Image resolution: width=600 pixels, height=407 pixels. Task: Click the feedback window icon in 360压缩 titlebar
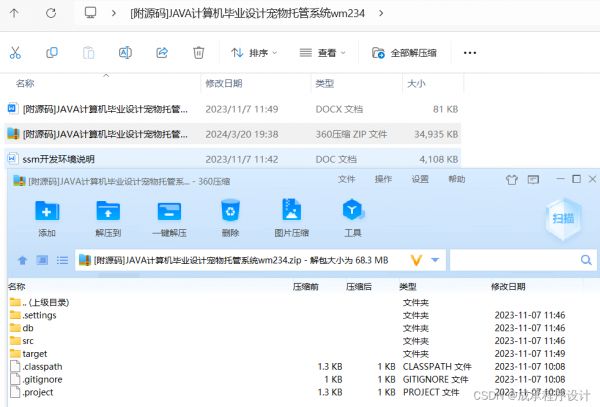[x=533, y=179]
